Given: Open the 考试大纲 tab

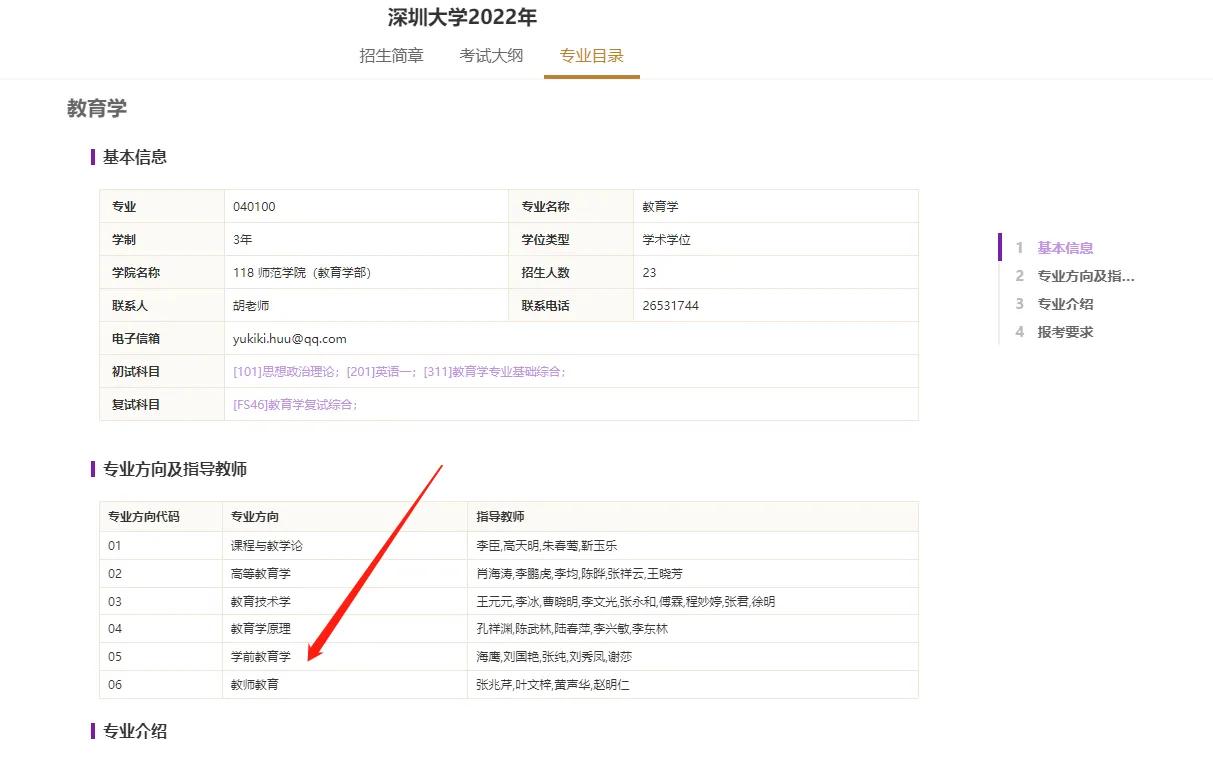Looking at the screenshot, I should (491, 56).
